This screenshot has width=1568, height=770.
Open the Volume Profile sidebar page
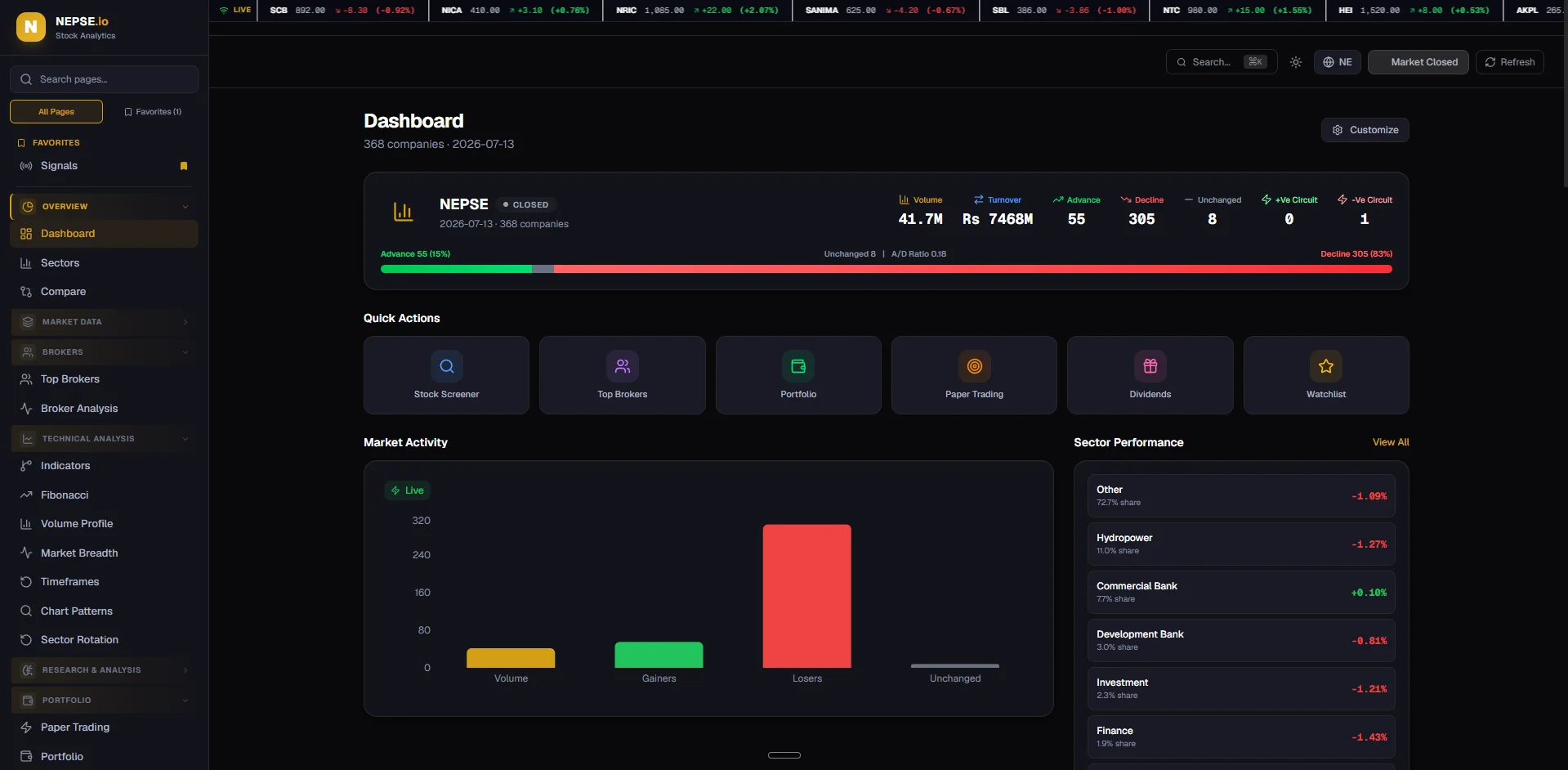(104, 524)
